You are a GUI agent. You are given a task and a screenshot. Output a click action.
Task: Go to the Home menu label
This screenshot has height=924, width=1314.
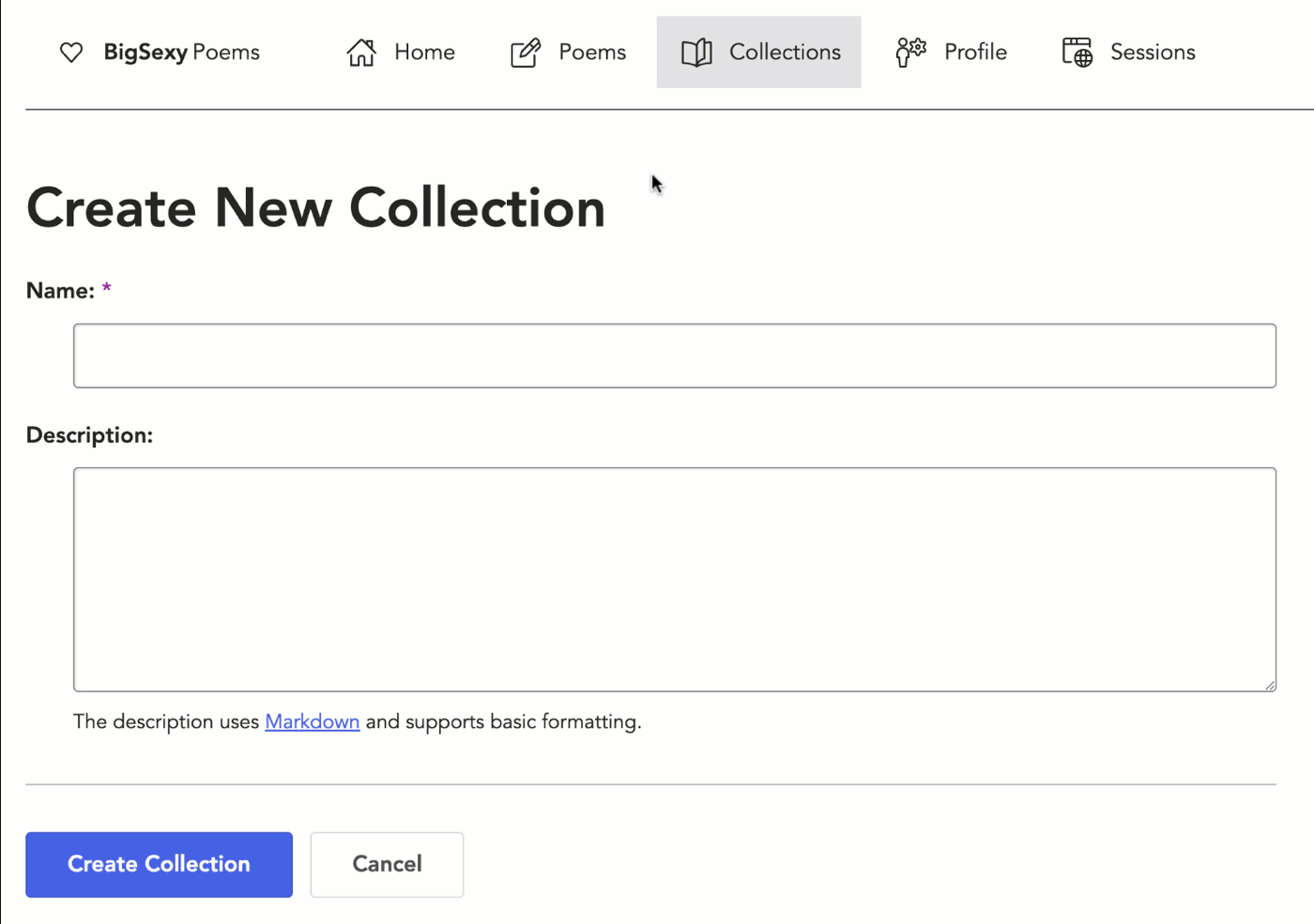tap(424, 53)
